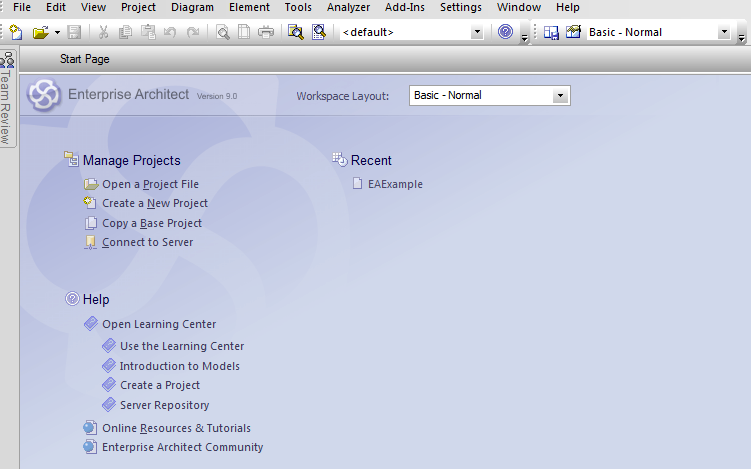Screen dimensions: 751x469
Task: Click the Print Preview magnifier icon
Action: pos(223,32)
